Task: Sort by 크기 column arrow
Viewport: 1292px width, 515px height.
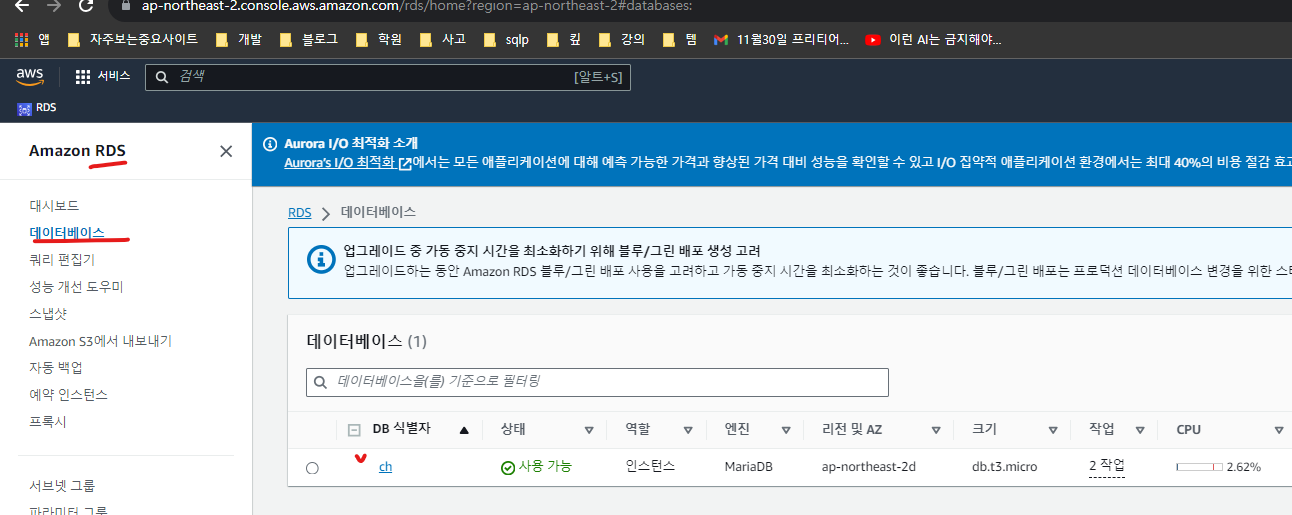Action: point(1053,430)
